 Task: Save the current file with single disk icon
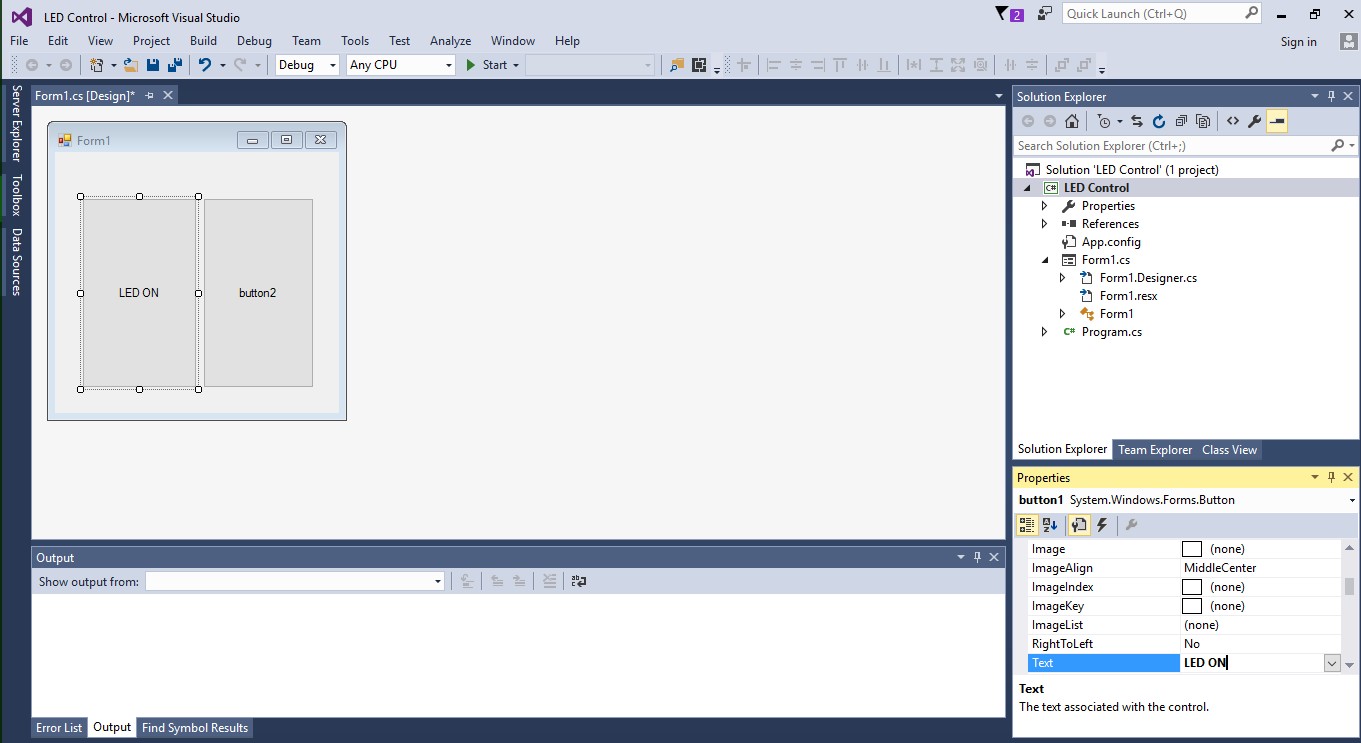point(153,65)
